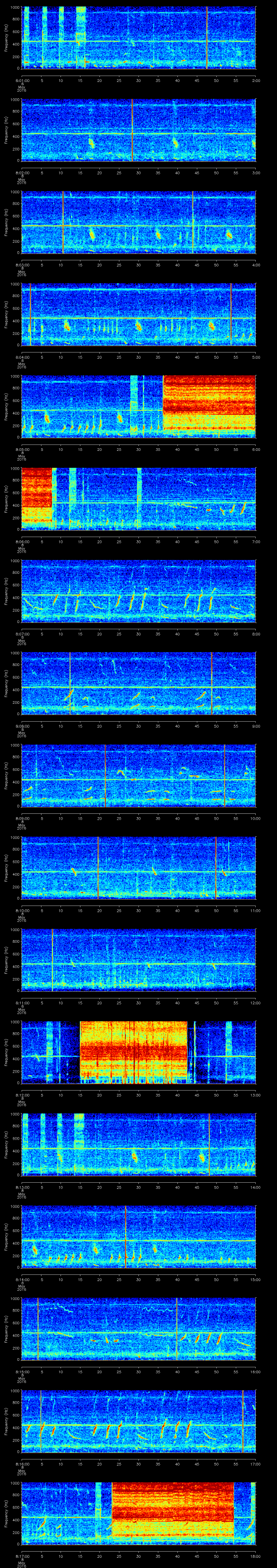Pick the 8:15:00 spectrogram panel
This screenshot has height=1568, width=277.
click(x=139, y=1329)
